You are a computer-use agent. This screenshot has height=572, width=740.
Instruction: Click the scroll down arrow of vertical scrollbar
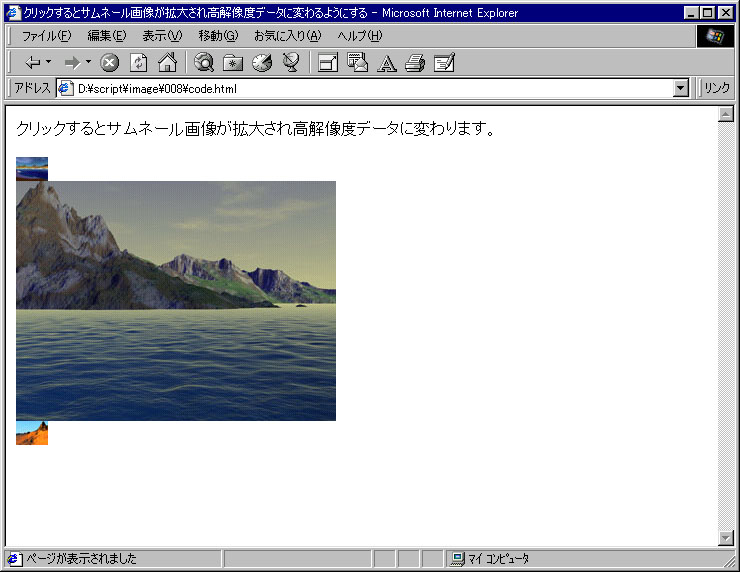coord(725,538)
